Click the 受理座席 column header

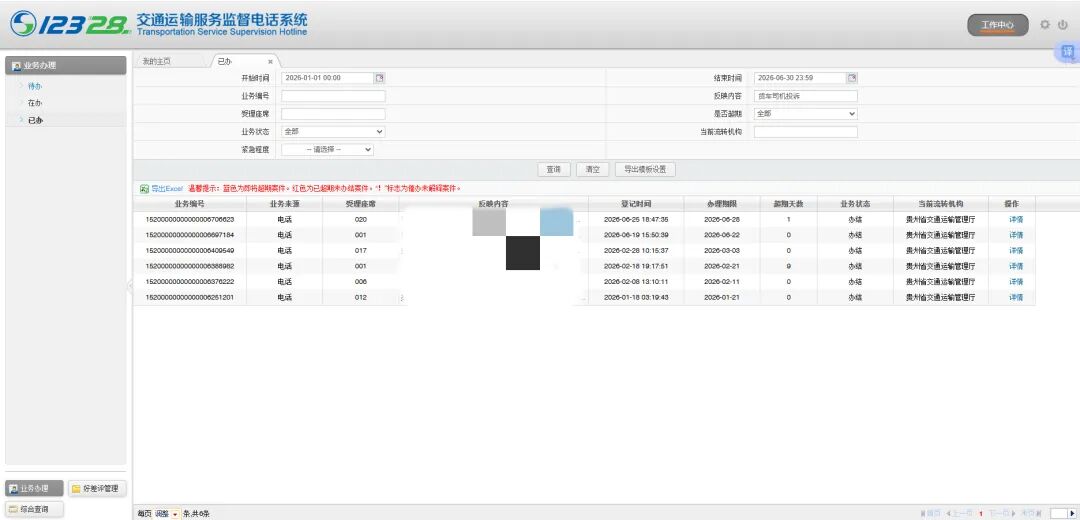pyautogui.click(x=361, y=204)
